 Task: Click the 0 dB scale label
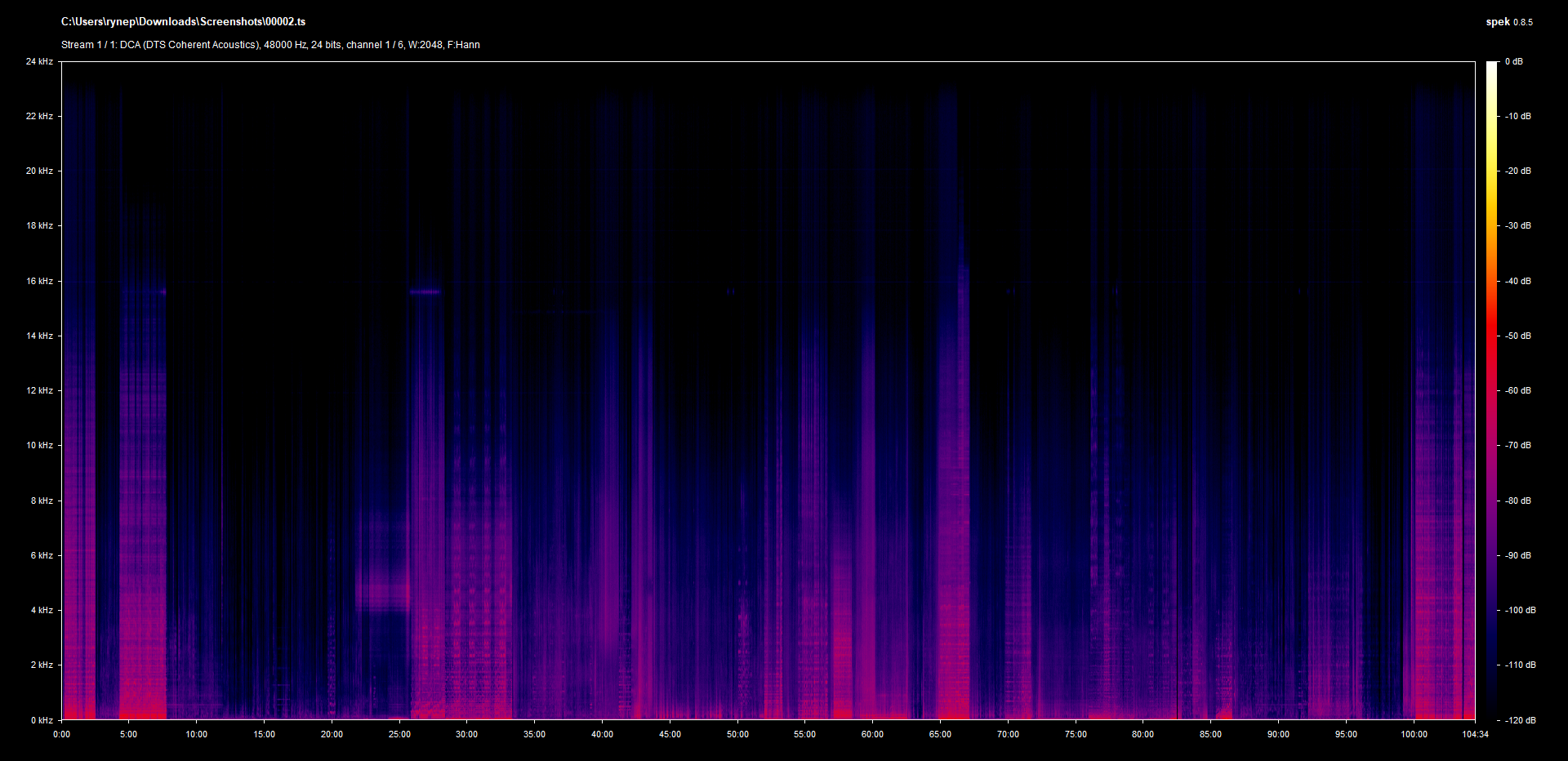(x=1514, y=61)
